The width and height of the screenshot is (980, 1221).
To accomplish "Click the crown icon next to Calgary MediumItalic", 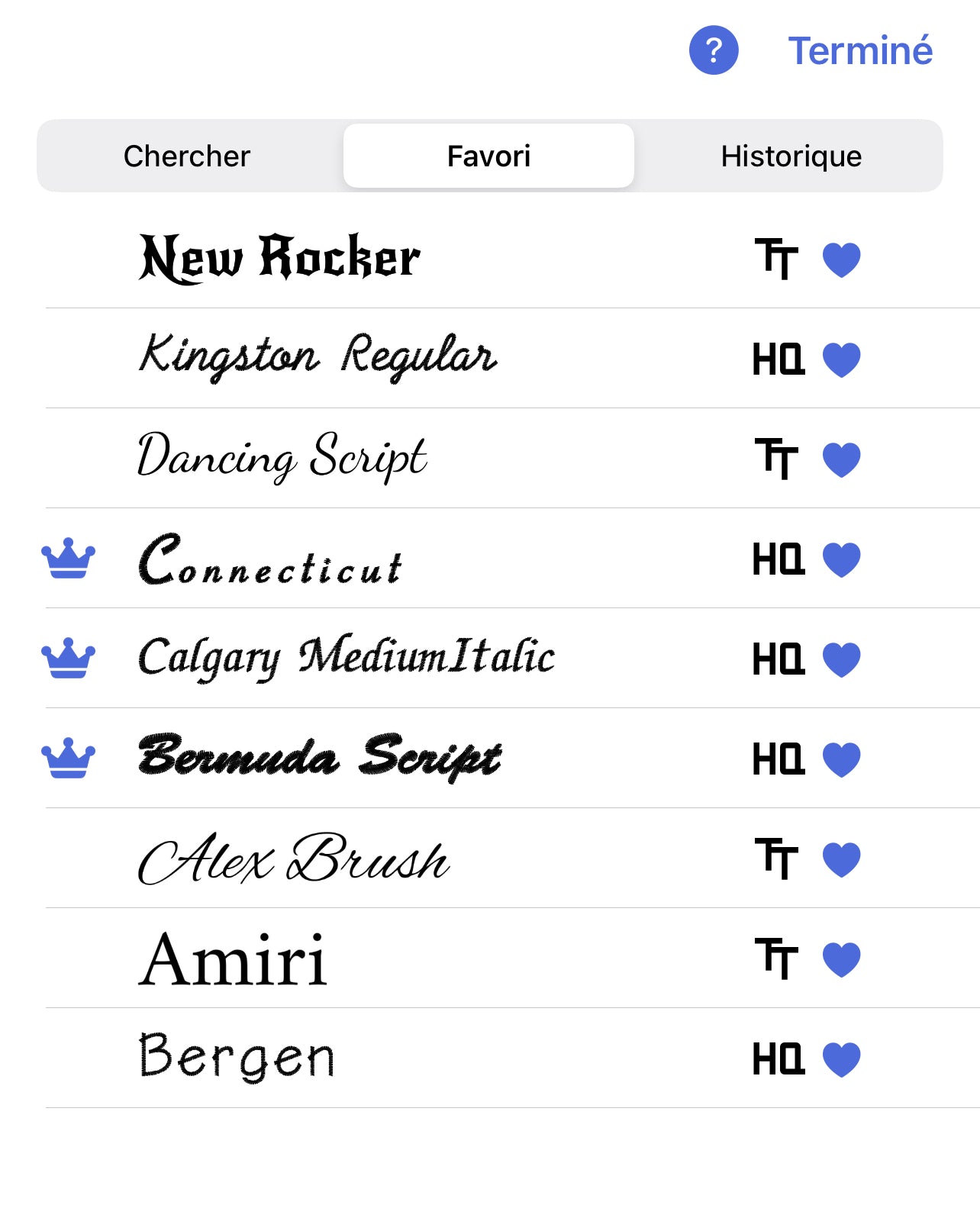I will pyautogui.click(x=69, y=658).
